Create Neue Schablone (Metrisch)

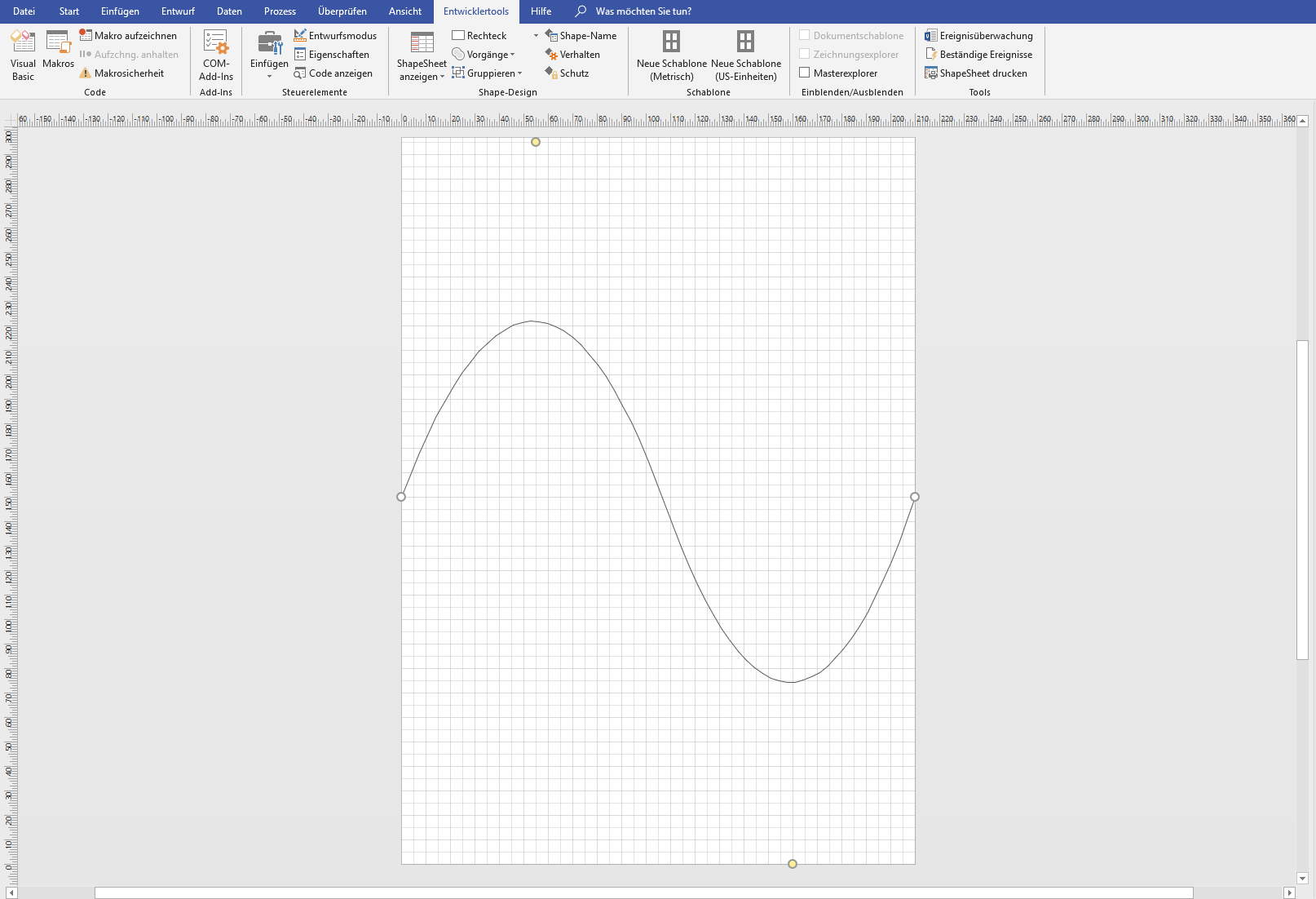(x=672, y=55)
